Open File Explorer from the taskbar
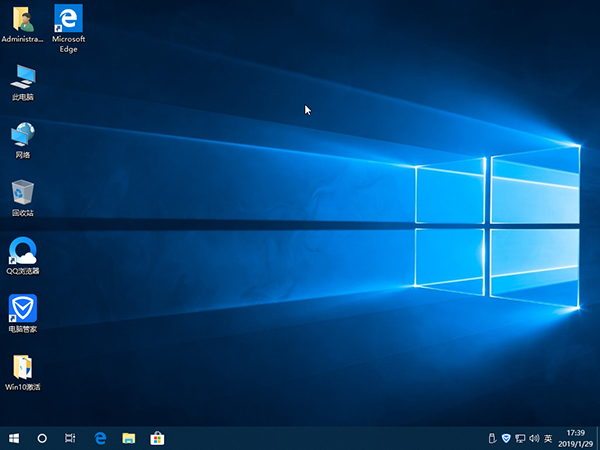The width and height of the screenshot is (600, 450). 129,438
